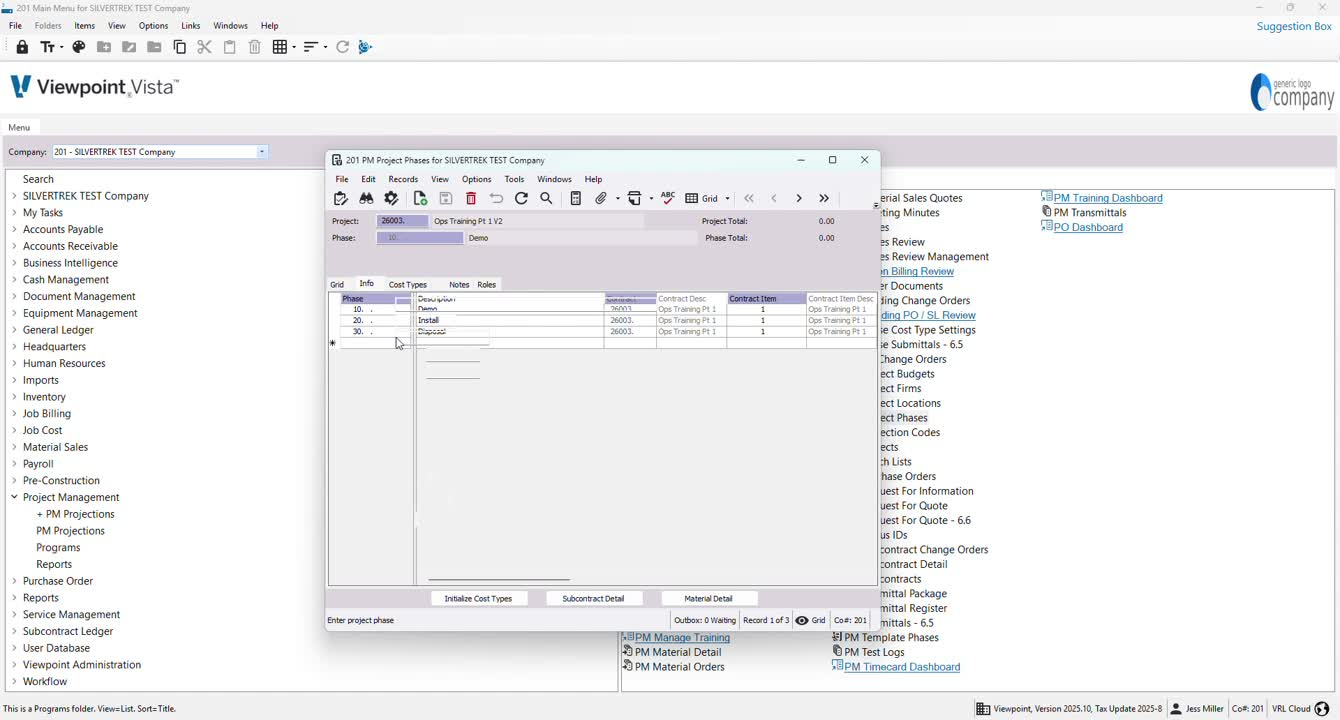Switch to the Roles tab
Image resolution: width=1340 pixels, height=720 pixels.
coord(487,285)
